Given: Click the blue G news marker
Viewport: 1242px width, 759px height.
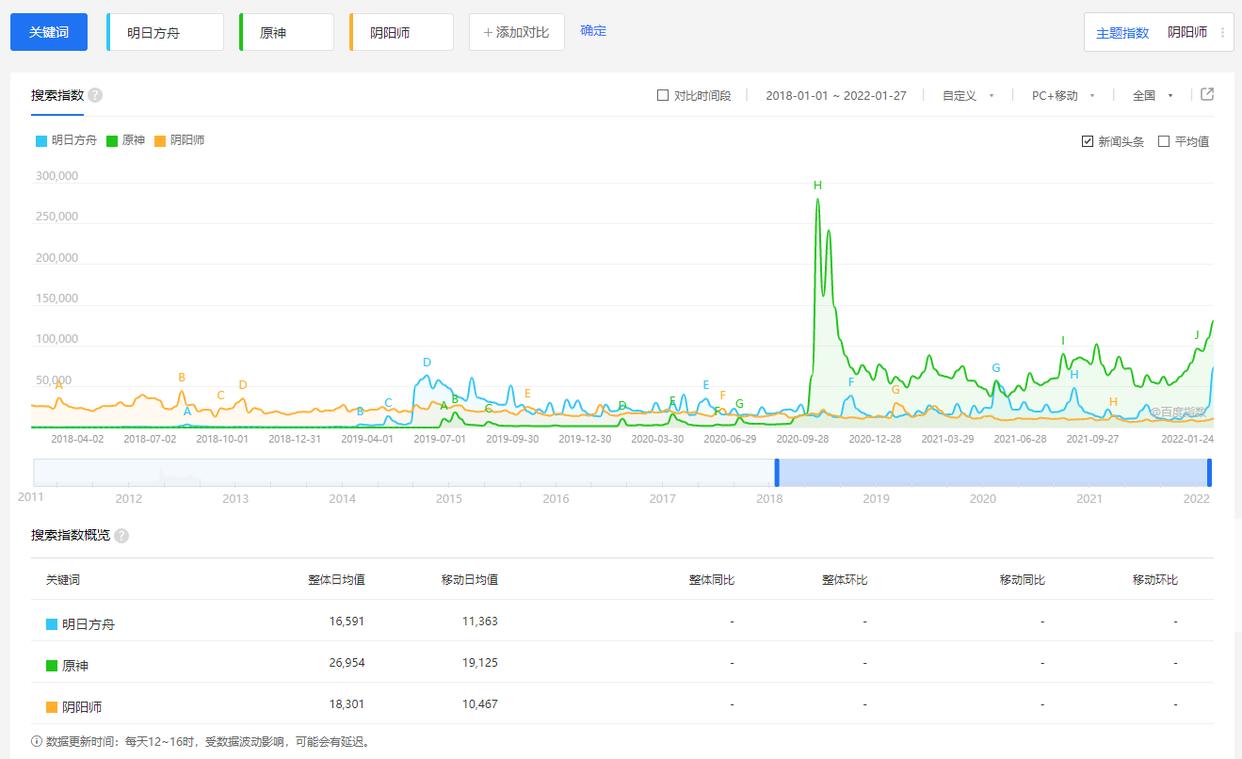Looking at the screenshot, I should click(996, 368).
